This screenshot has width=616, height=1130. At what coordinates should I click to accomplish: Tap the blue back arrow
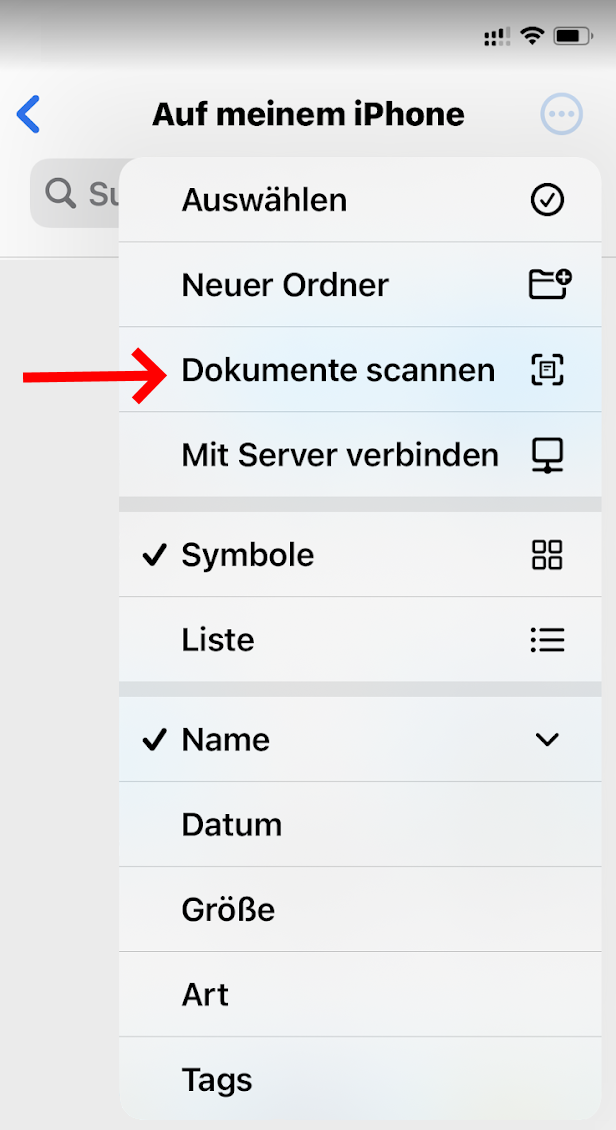coord(29,114)
